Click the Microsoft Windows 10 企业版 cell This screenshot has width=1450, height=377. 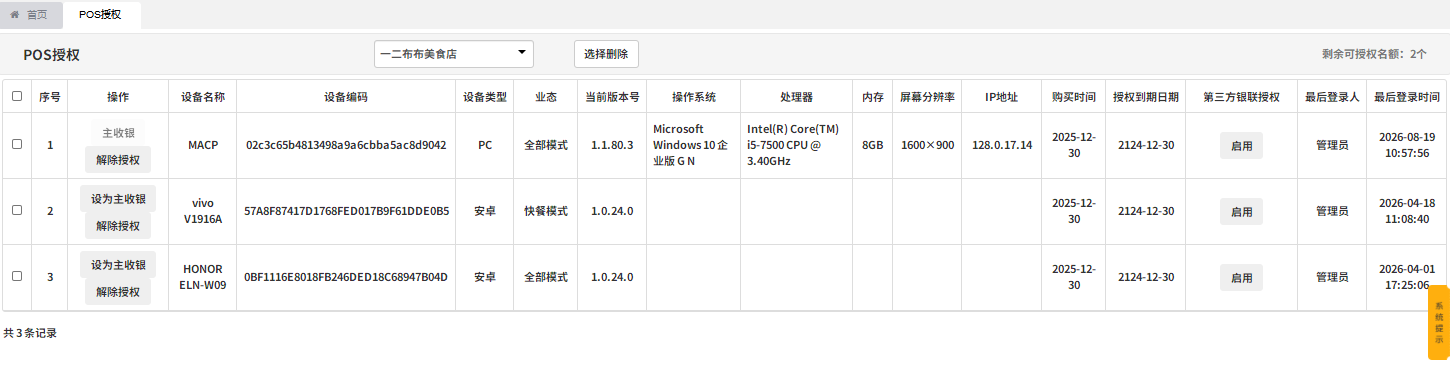coord(693,145)
